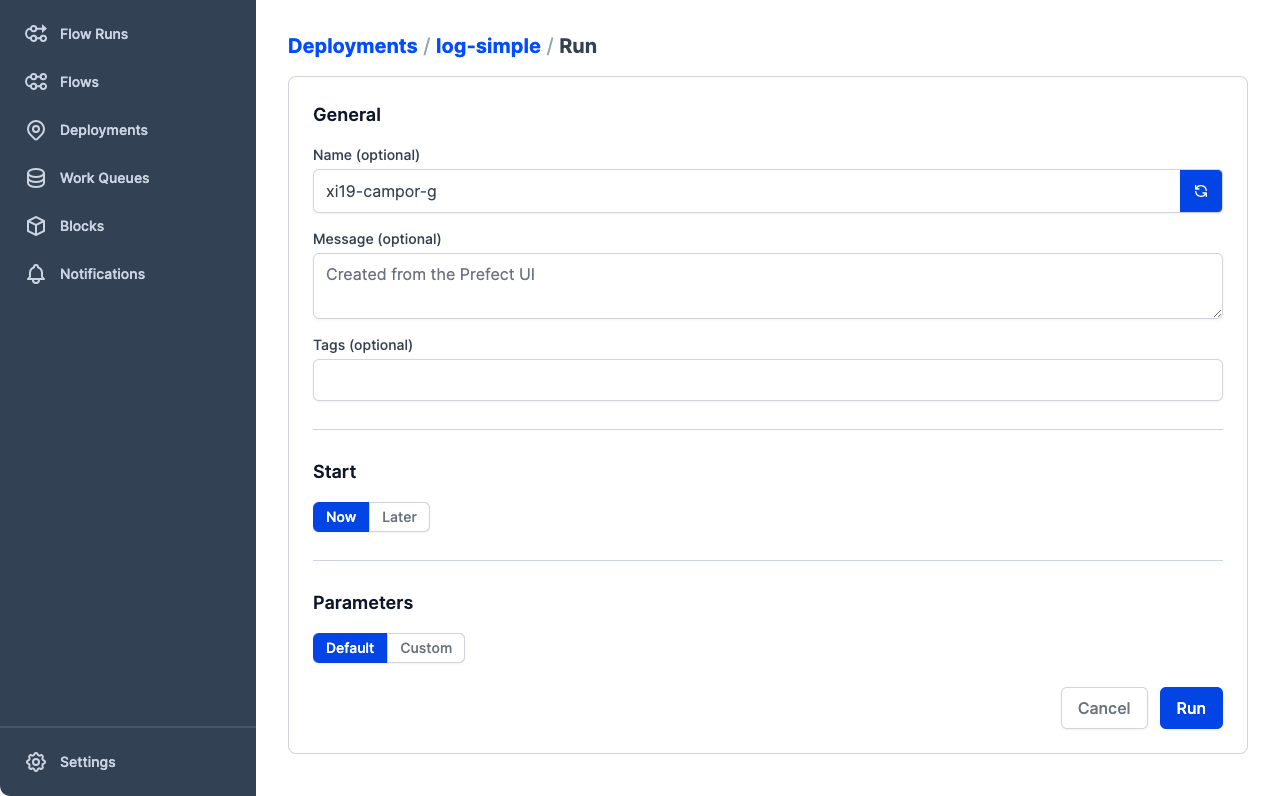Cancel the deployment run form
The image size is (1280, 796).
1104,708
